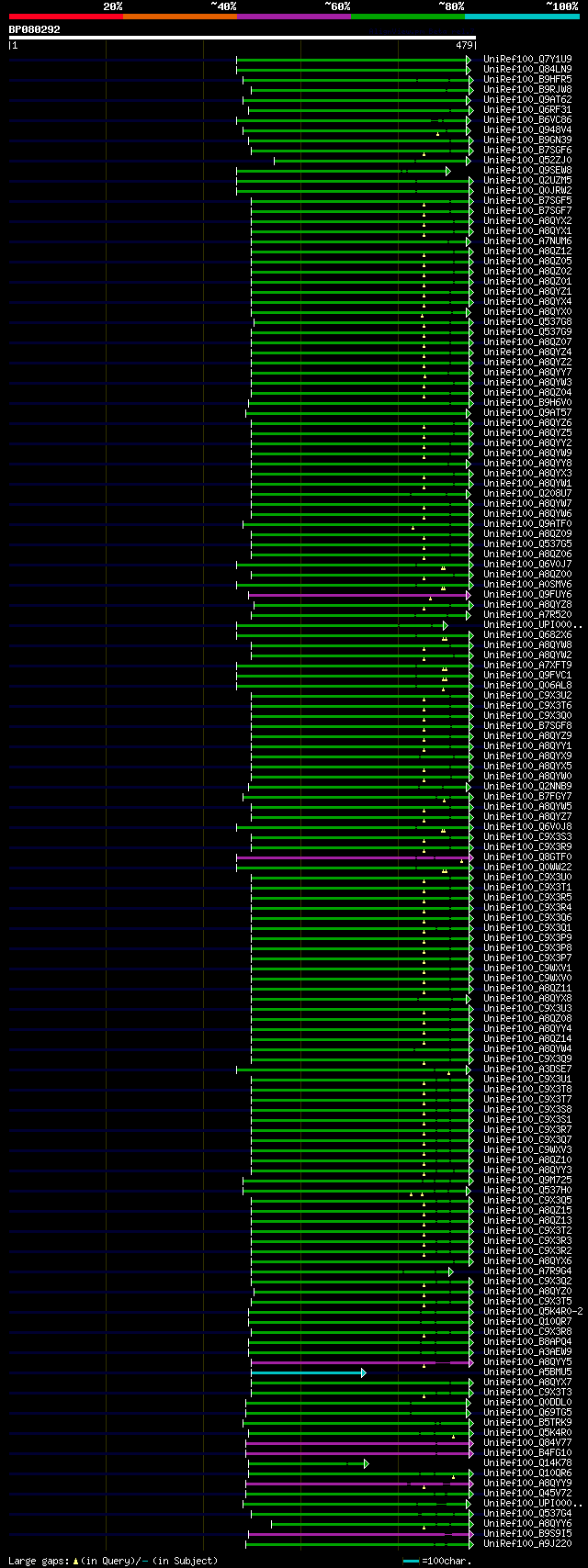The image size is (588, 1568).
Task: Select the UniRef100_Q537H0 entry
Action: 527,1190
